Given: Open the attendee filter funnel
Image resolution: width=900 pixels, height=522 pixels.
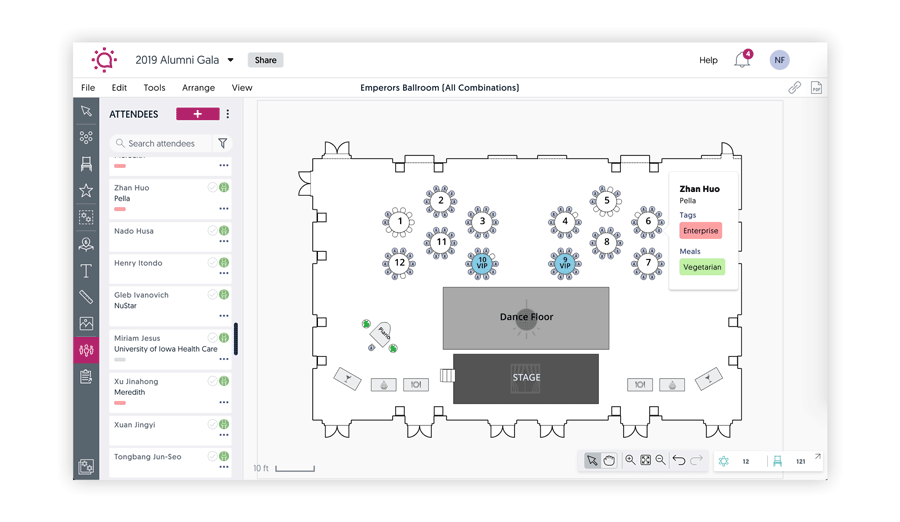Looking at the screenshot, I should click(x=223, y=143).
